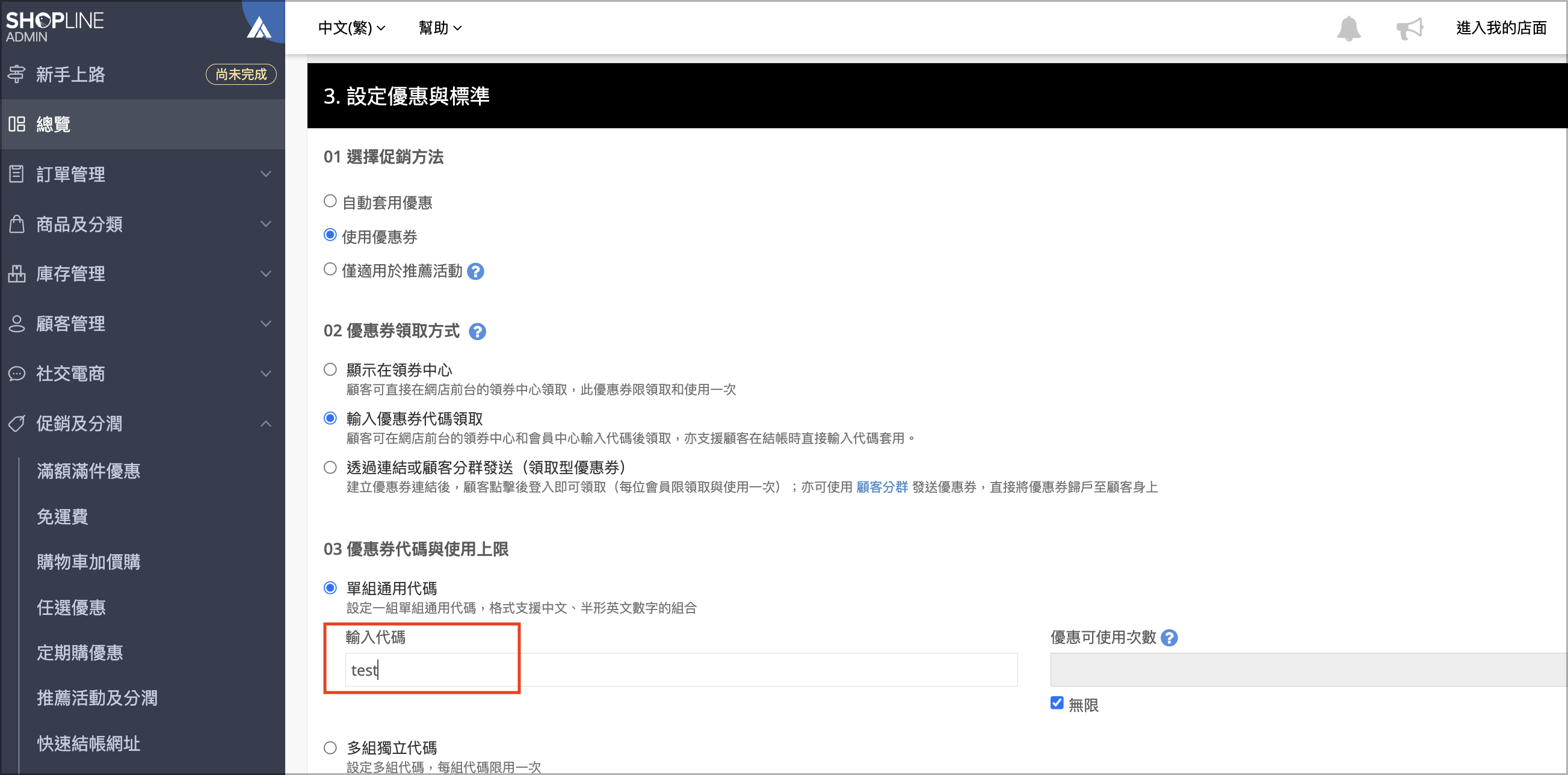Open the 幫助 menu in the top bar
The height and width of the screenshot is (775, 1568).
click(x=439, y=28)
